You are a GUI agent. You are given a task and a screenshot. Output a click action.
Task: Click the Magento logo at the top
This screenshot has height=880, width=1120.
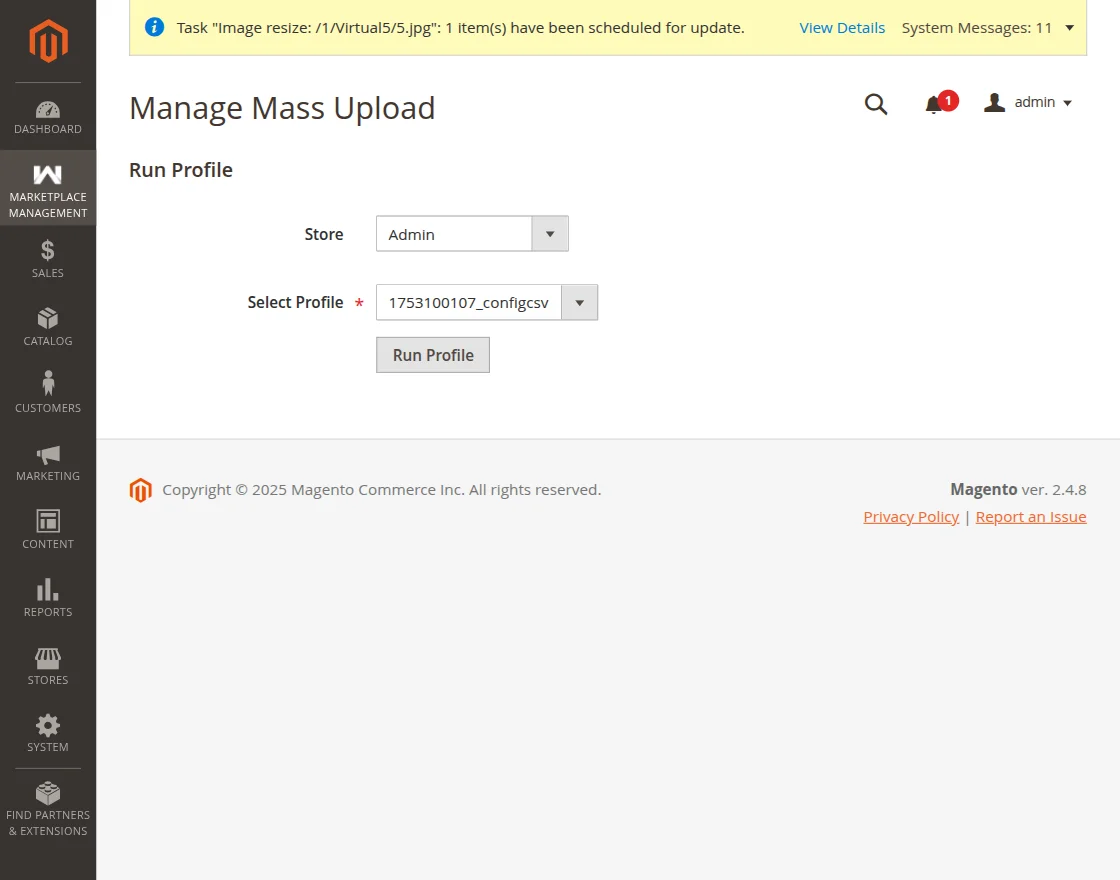(47, 40)
